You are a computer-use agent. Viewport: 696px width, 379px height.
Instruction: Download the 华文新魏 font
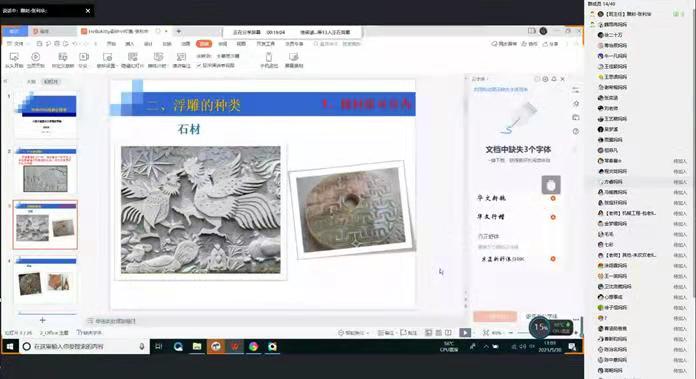pos(553,198)
